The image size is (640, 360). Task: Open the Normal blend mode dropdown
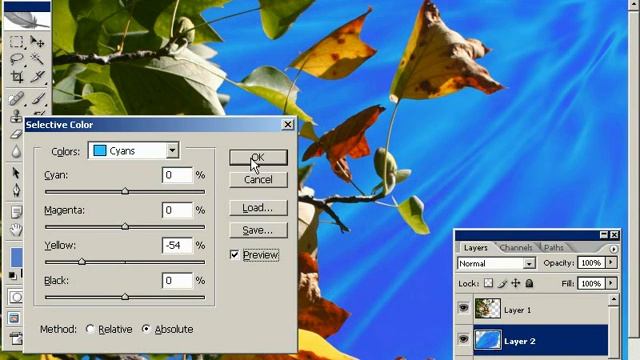coord(496,264)
